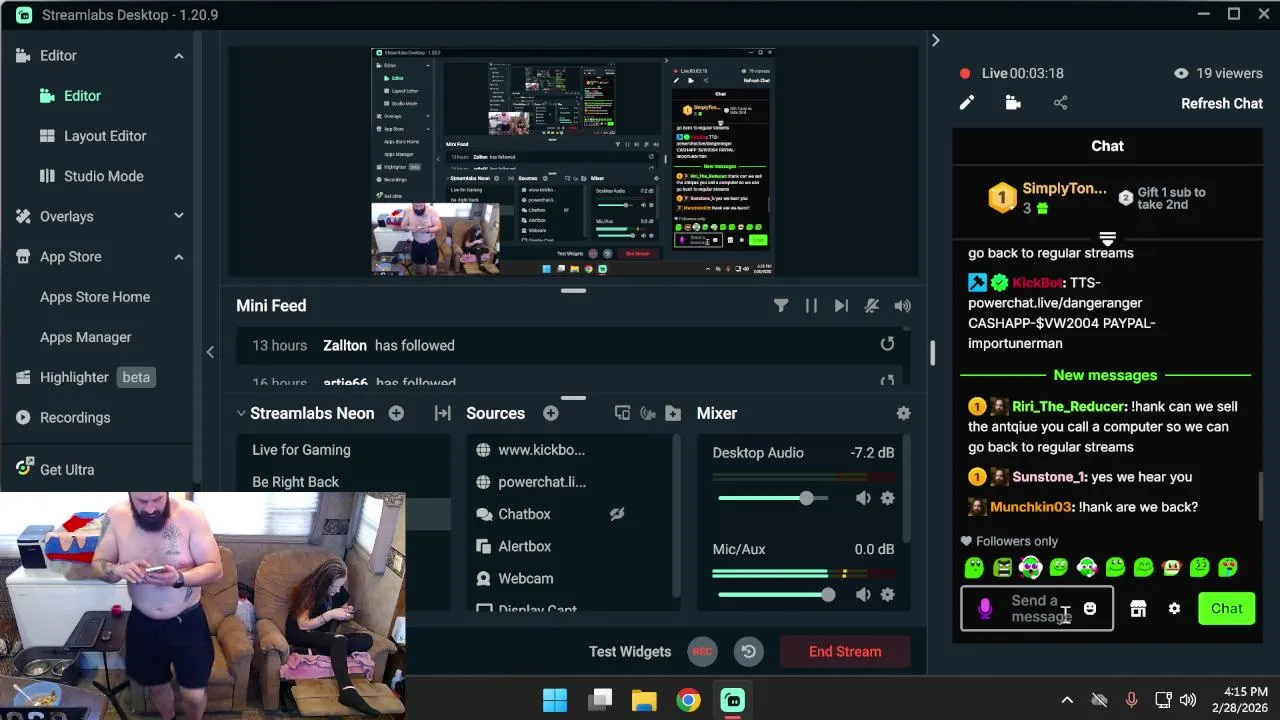Toggle Chatbox source visibility

(x=617, y=514)
